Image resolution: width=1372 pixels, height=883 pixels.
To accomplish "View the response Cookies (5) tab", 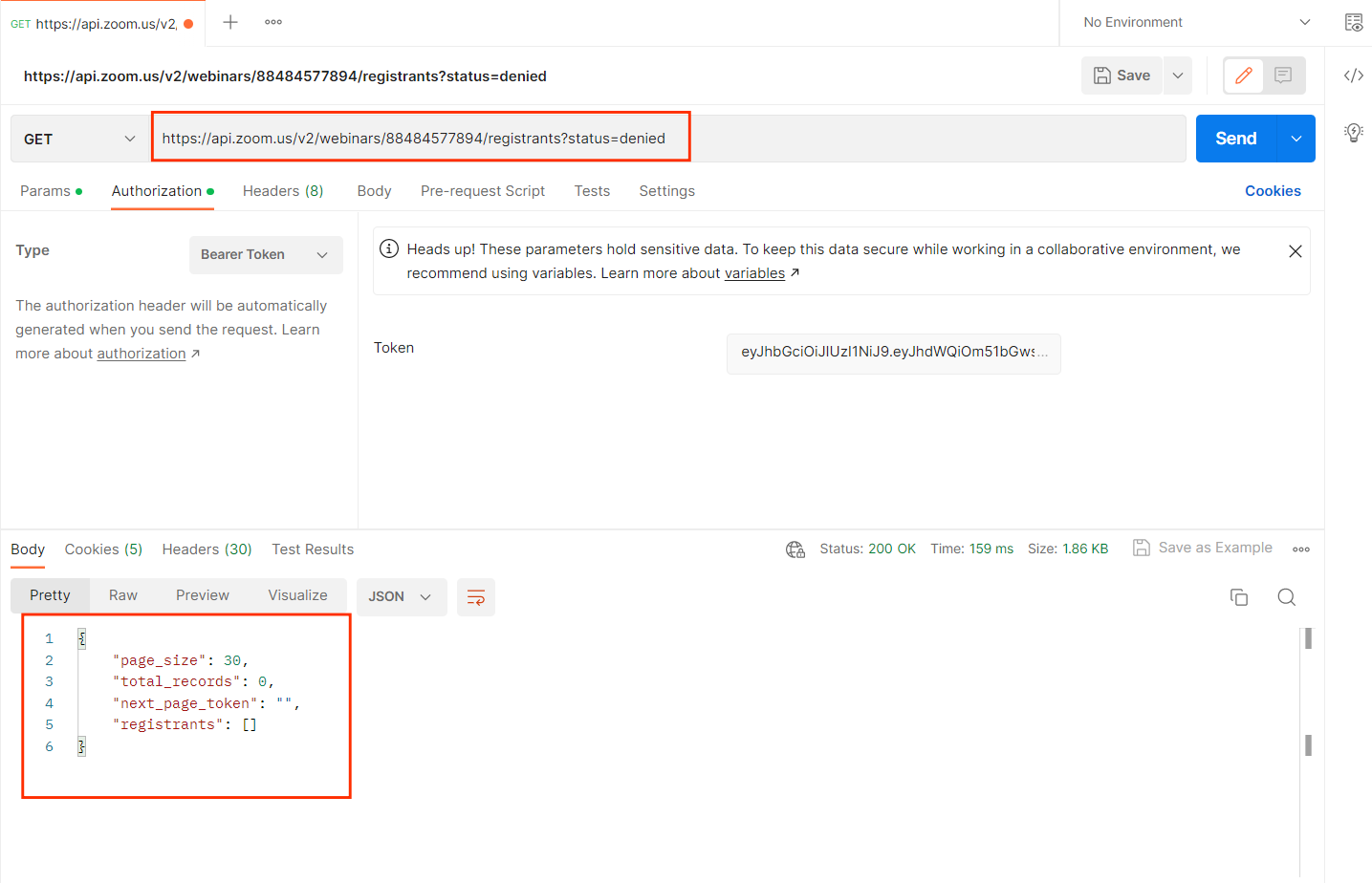I will pyautogui.click(x=103, y=549).
